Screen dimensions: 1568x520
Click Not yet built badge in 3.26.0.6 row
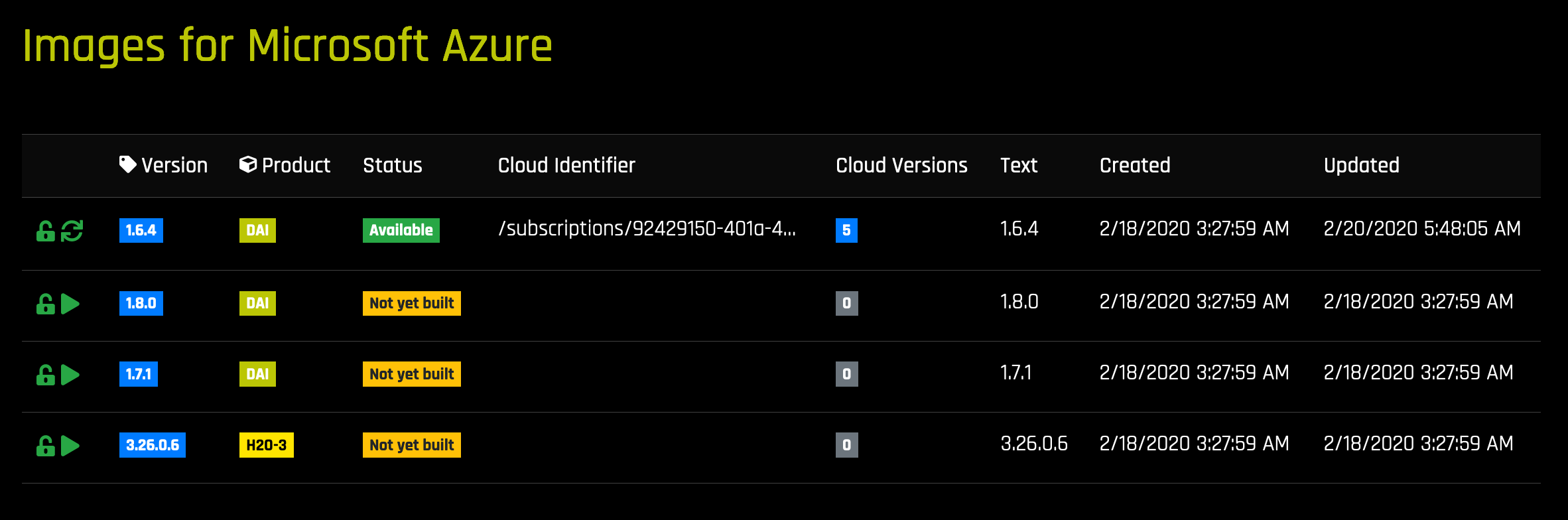[412, 445]
